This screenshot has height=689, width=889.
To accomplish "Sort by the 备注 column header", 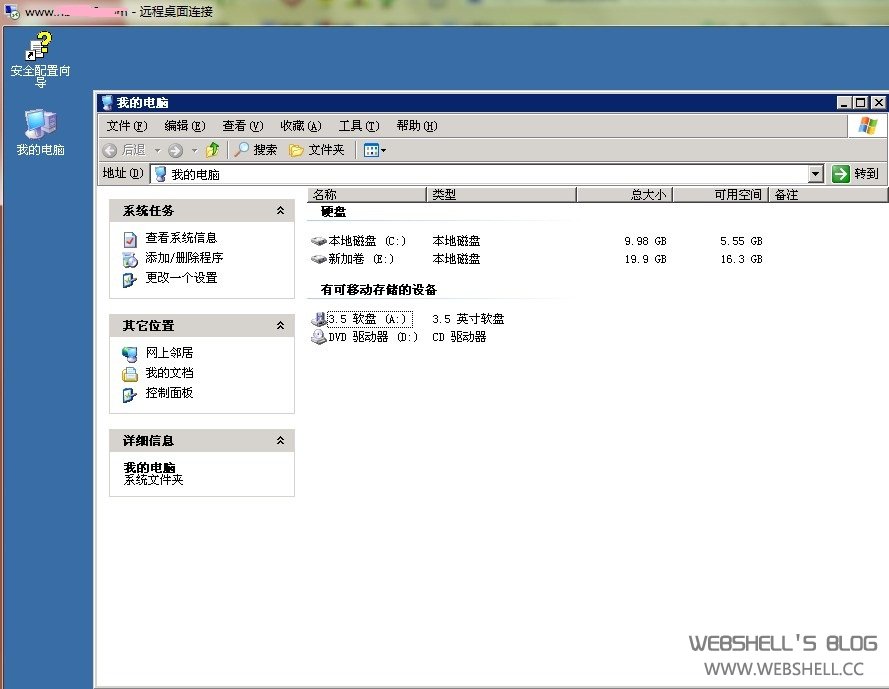I will click(x=828, y=195).
